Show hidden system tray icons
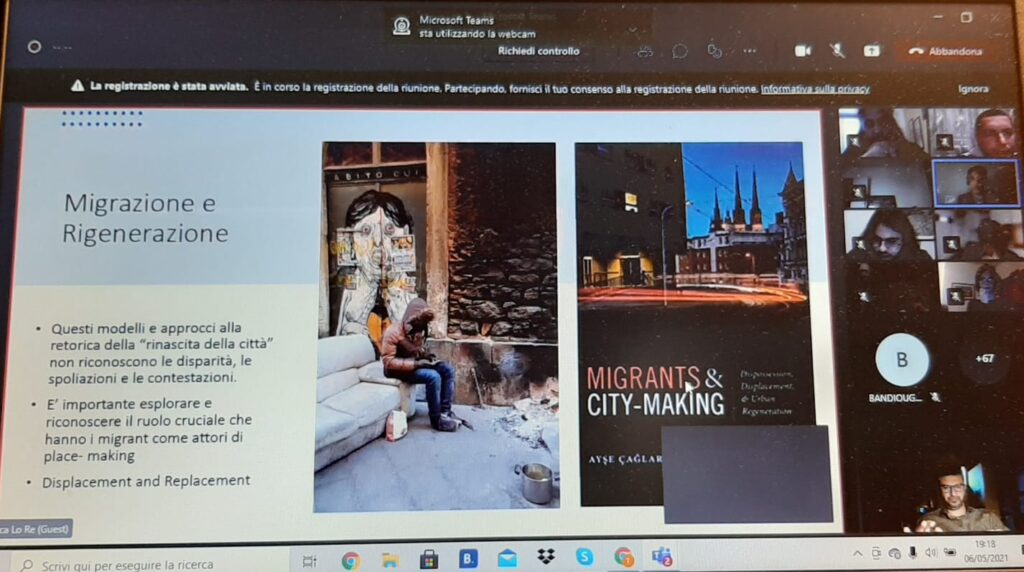This screenshot has height=572, width=1024. point(857,554)
